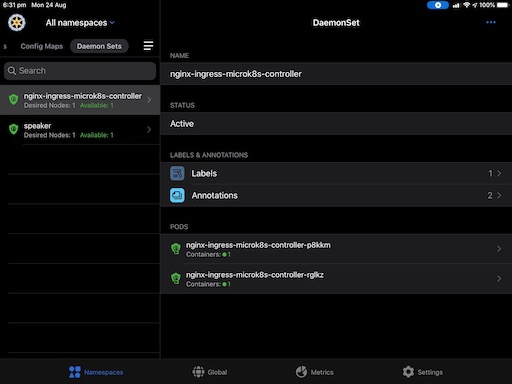The image size is (512, 384).
Task: Select the speaker daemon set
Action: click(x=80, y=130)
